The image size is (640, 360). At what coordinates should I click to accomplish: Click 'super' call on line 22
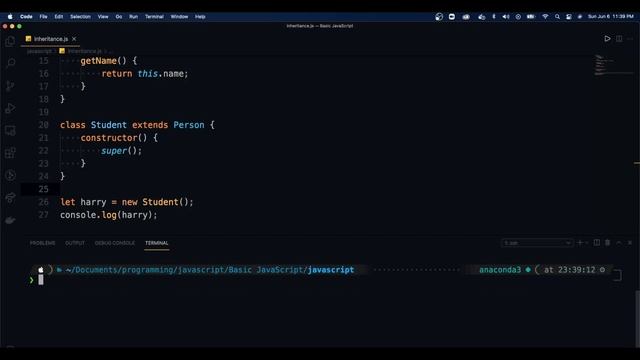114,151
